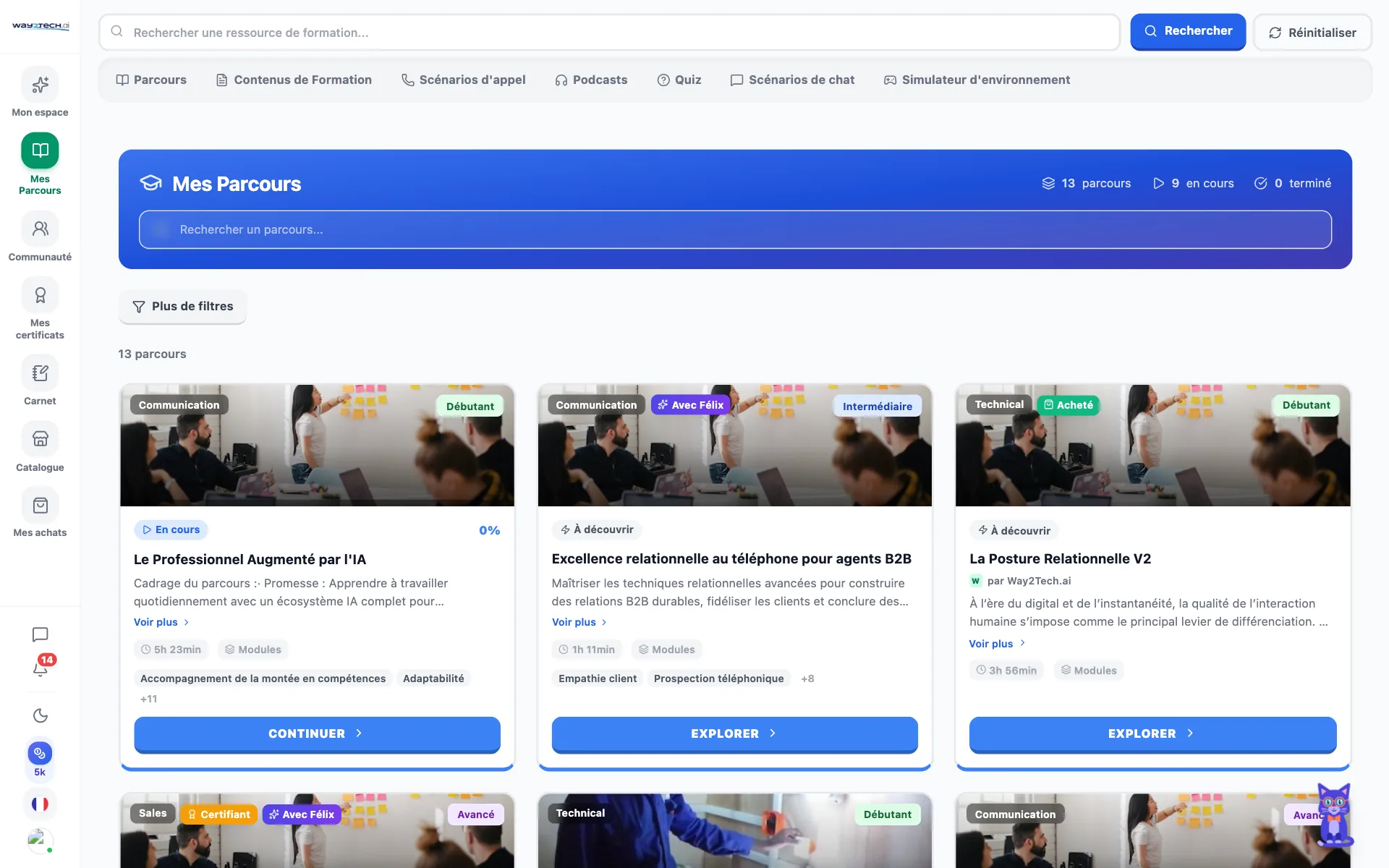
Task: Click the Empathie client tag
Action: [598, 678]
